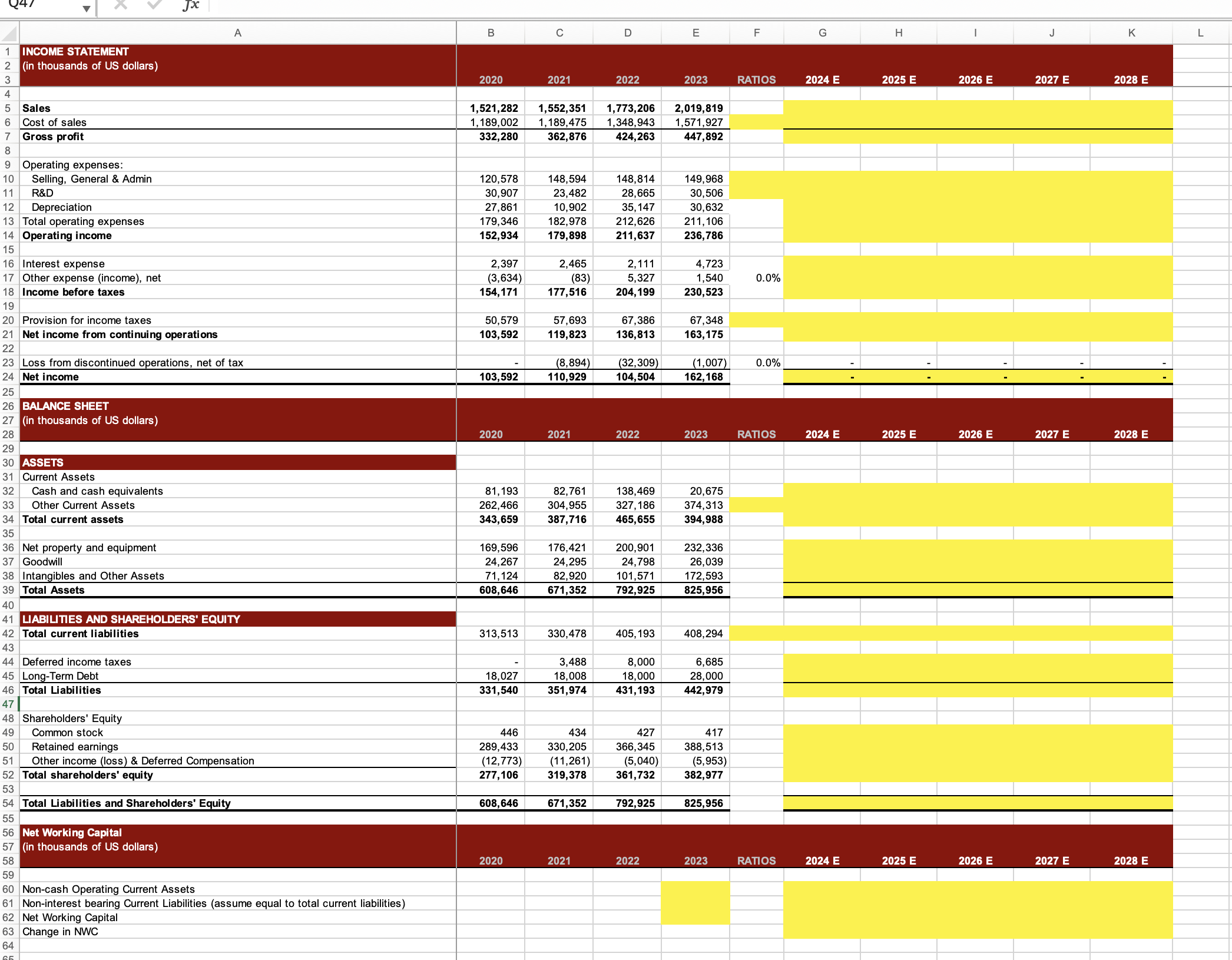The height and width of the screenshot is (960, 1232).
Task: Click the cancel entry X icon
Action: click(121, 5)
